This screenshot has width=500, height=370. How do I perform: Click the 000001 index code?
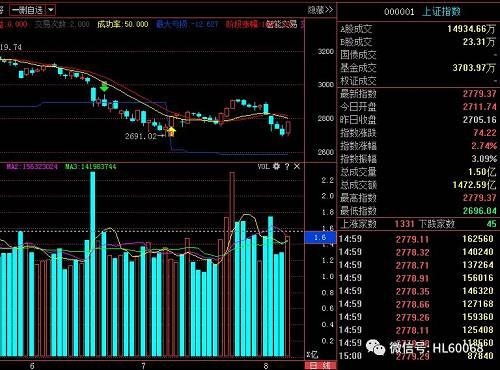click(x=399, y=12)
